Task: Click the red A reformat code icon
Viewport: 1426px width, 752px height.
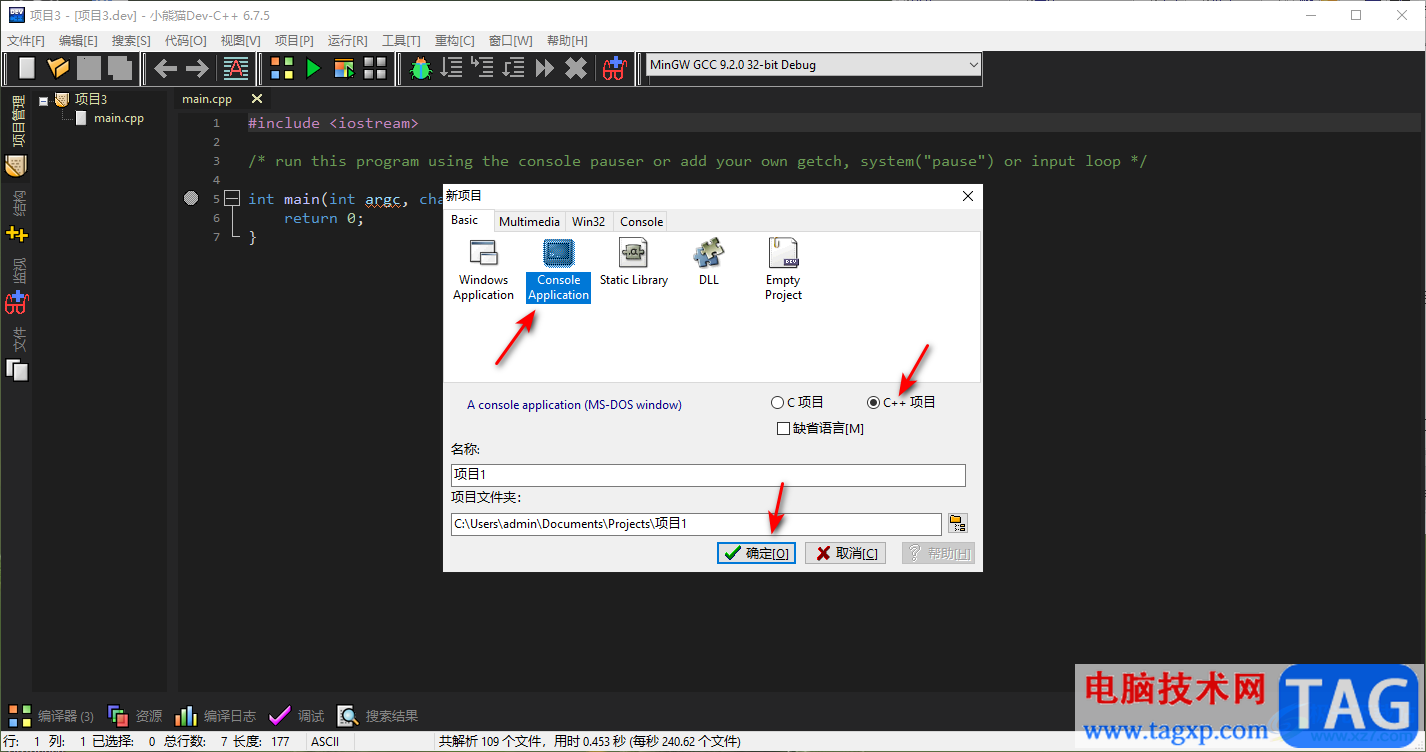Action: click(x=235, y=68)
